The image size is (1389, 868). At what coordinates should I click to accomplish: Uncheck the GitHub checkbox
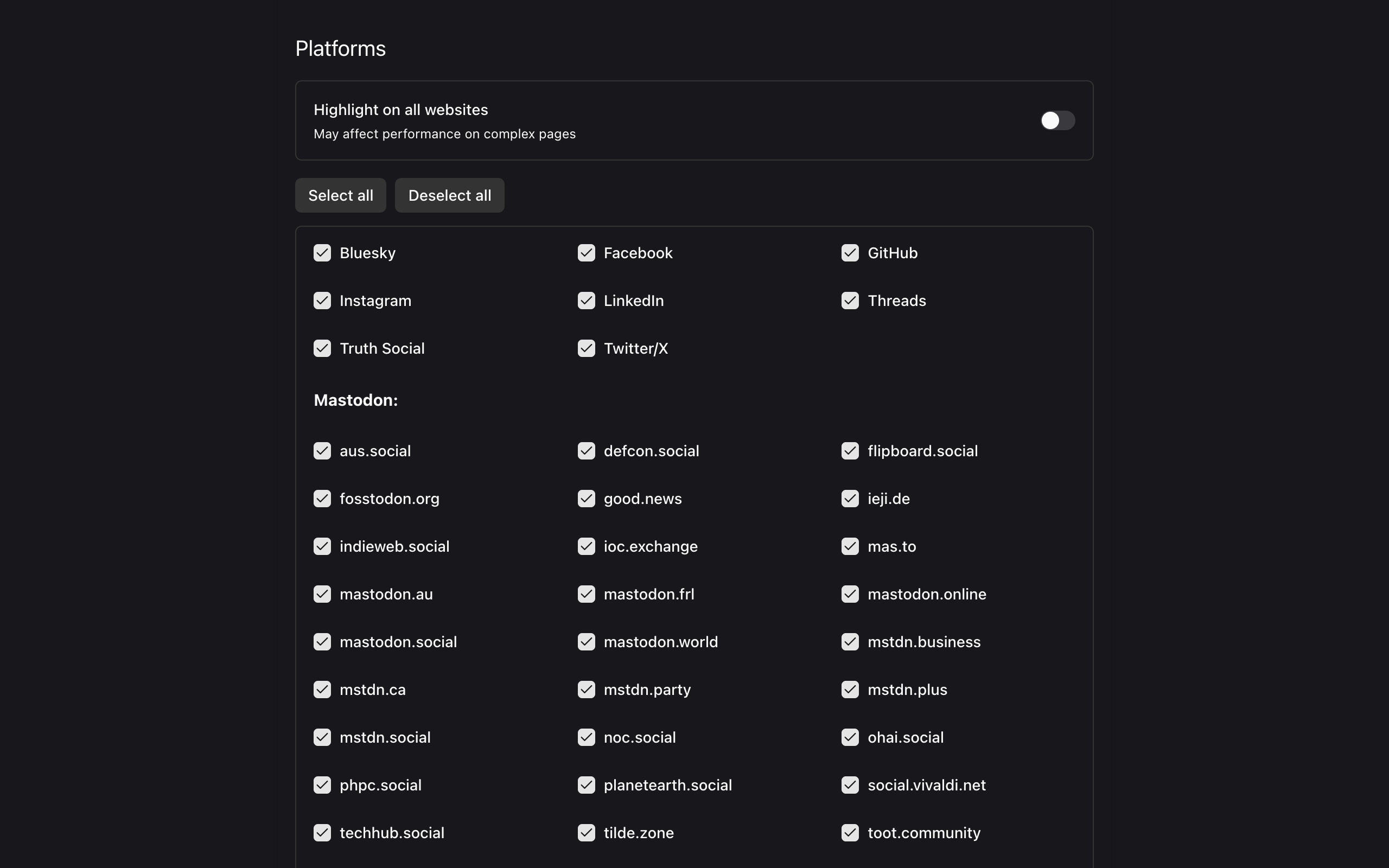coord(850,253)
